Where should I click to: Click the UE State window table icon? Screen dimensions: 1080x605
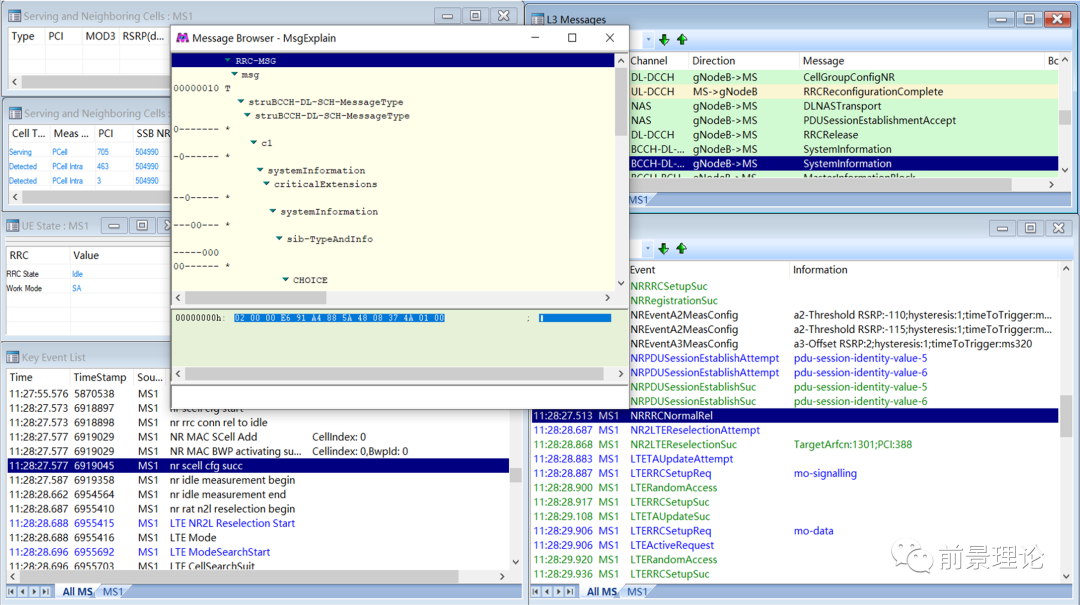tap(14, 226)
